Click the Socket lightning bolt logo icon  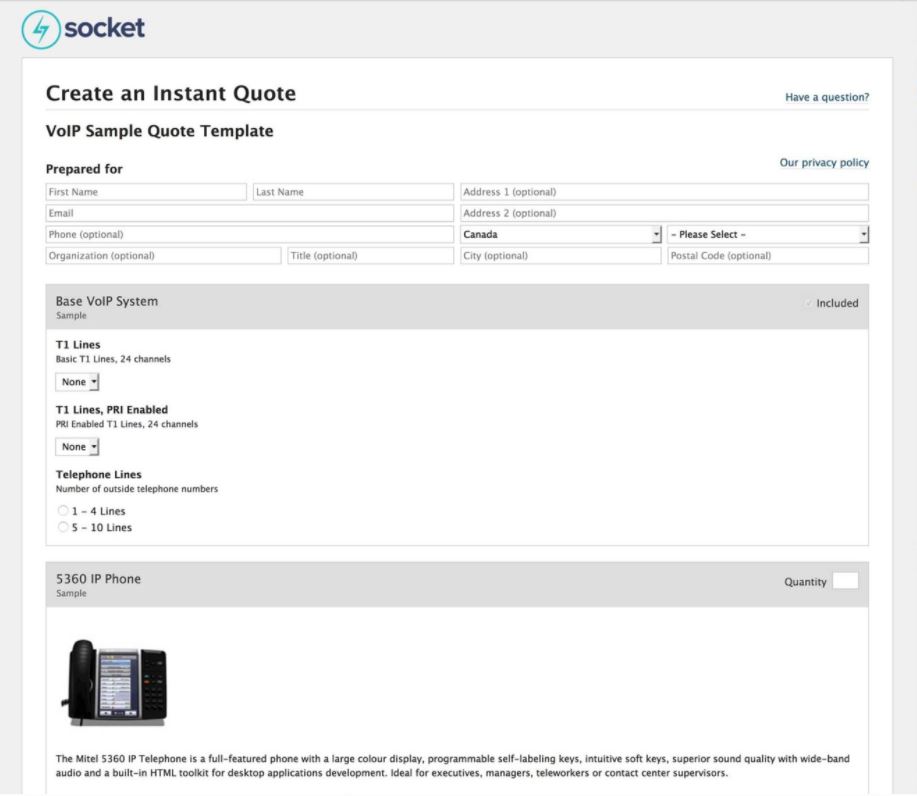point(40,30)
